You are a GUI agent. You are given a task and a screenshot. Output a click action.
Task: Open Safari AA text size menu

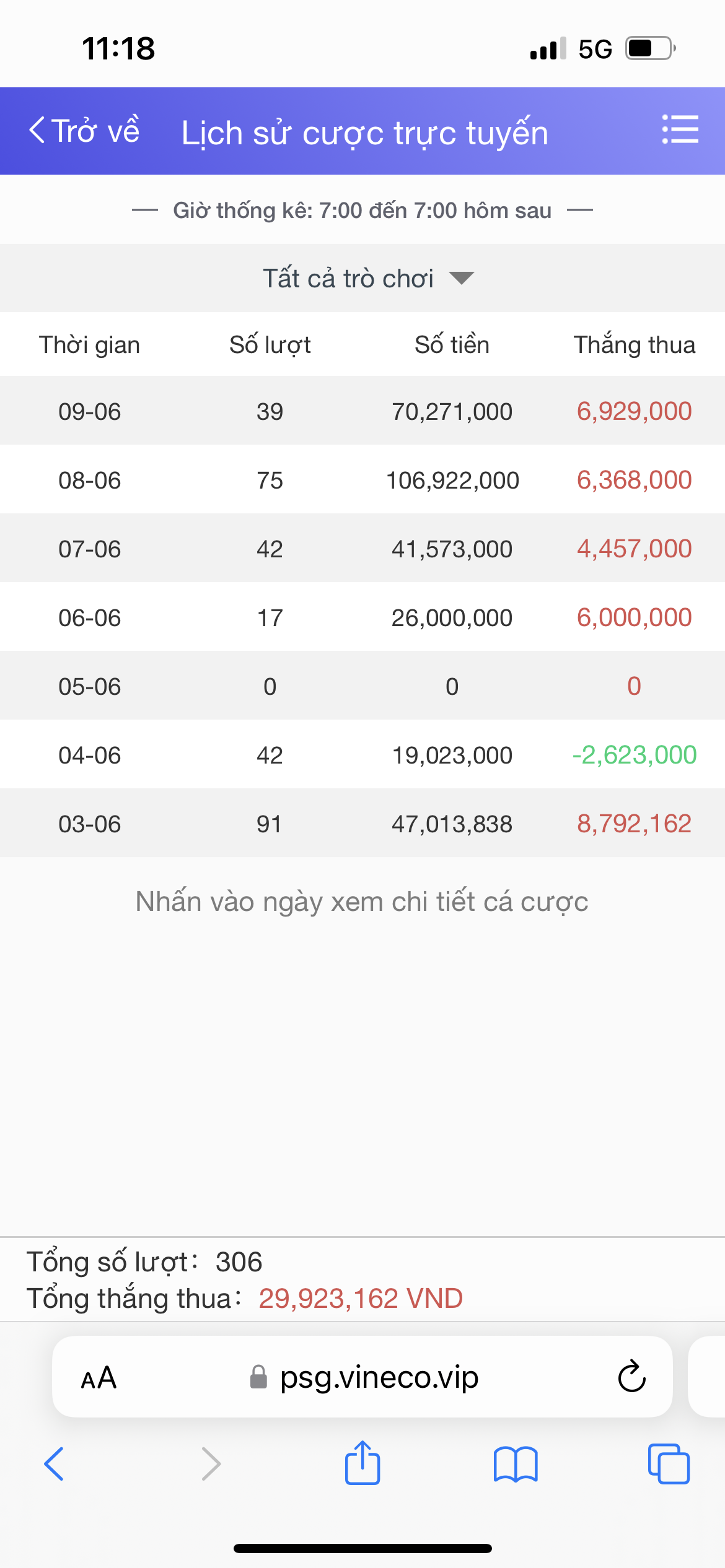tap(99, 1378)
